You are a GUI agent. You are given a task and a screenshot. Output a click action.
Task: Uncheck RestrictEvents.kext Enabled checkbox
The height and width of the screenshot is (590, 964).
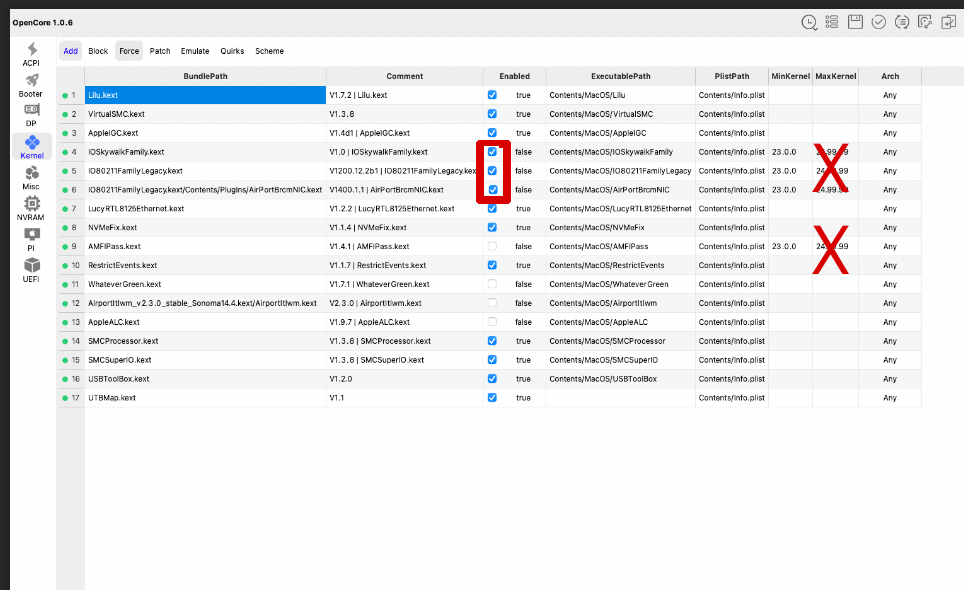click(x=492, y=265)
